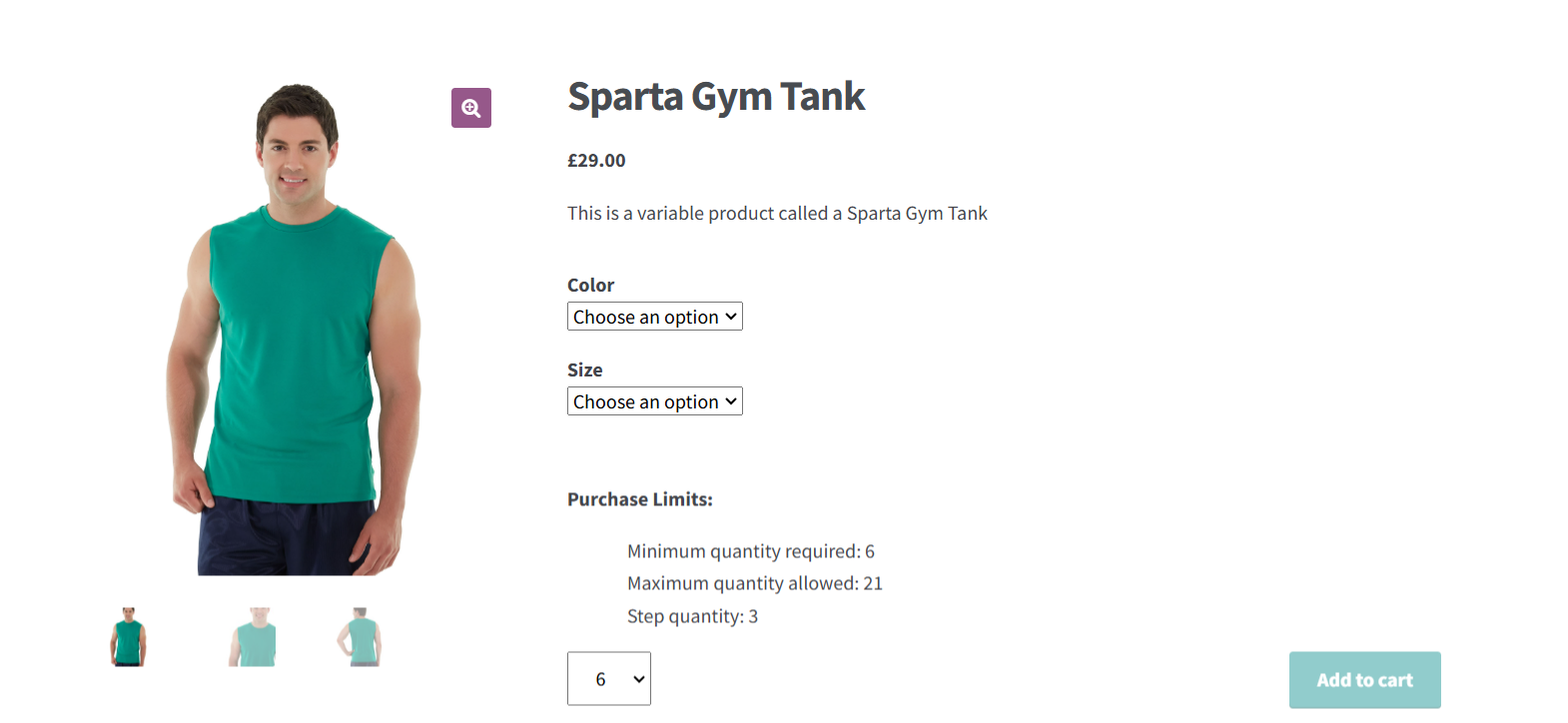Screen dimensions: 1568x723
Task: Click the Size dropdown's chevron arrow
Action: click(731, 400)
